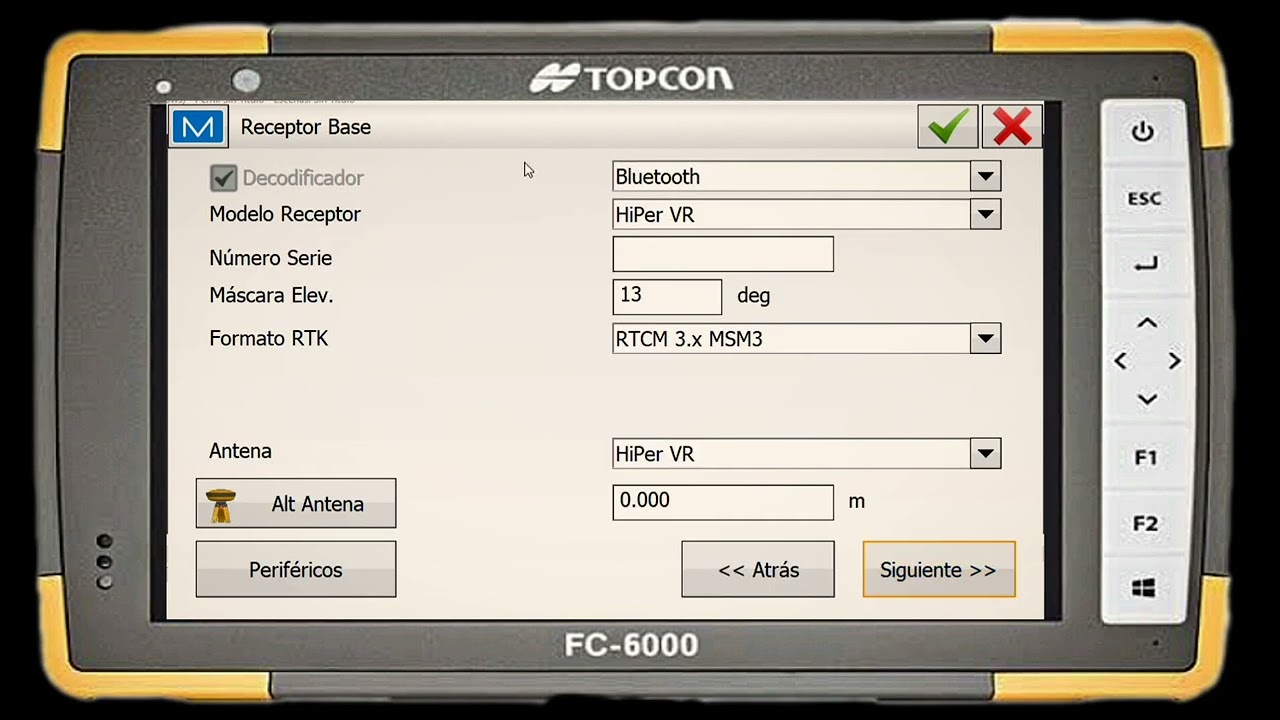Tap the return key on the device
This screenshot has height=720, width=1280.
pos(1146,264)
